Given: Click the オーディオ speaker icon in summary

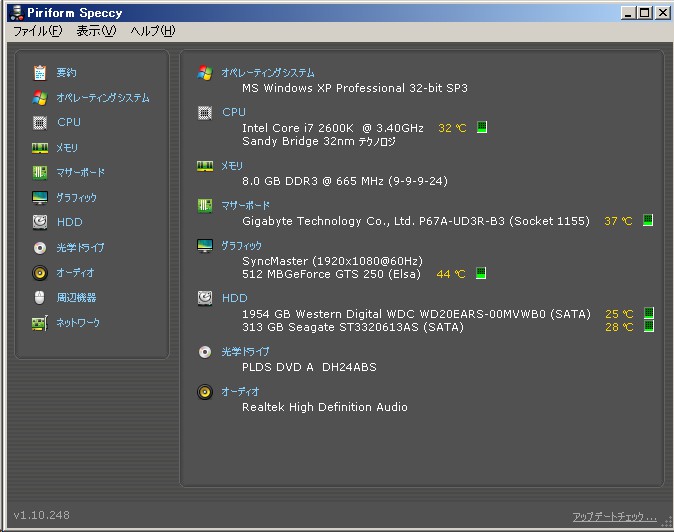Looking at the screenshot, I should tap(205, 392).
